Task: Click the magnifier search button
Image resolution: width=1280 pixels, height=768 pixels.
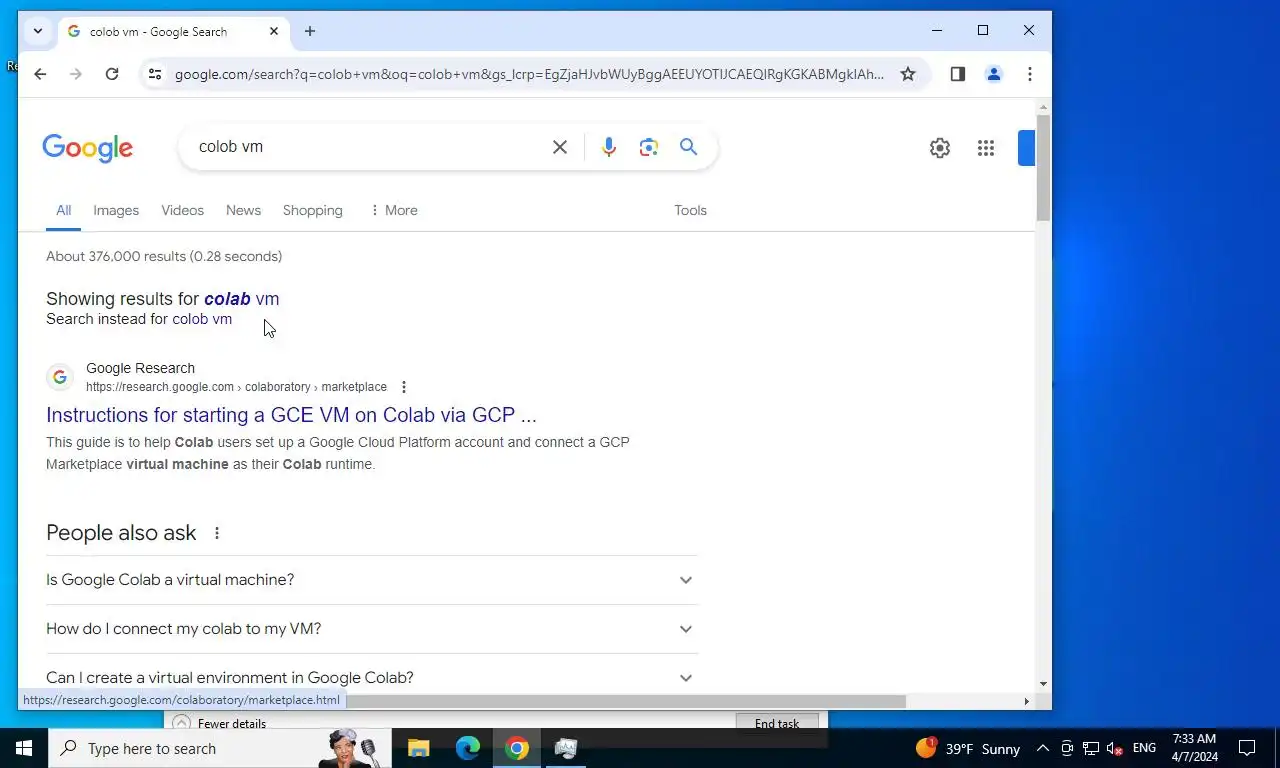Action: click(689, 147)
